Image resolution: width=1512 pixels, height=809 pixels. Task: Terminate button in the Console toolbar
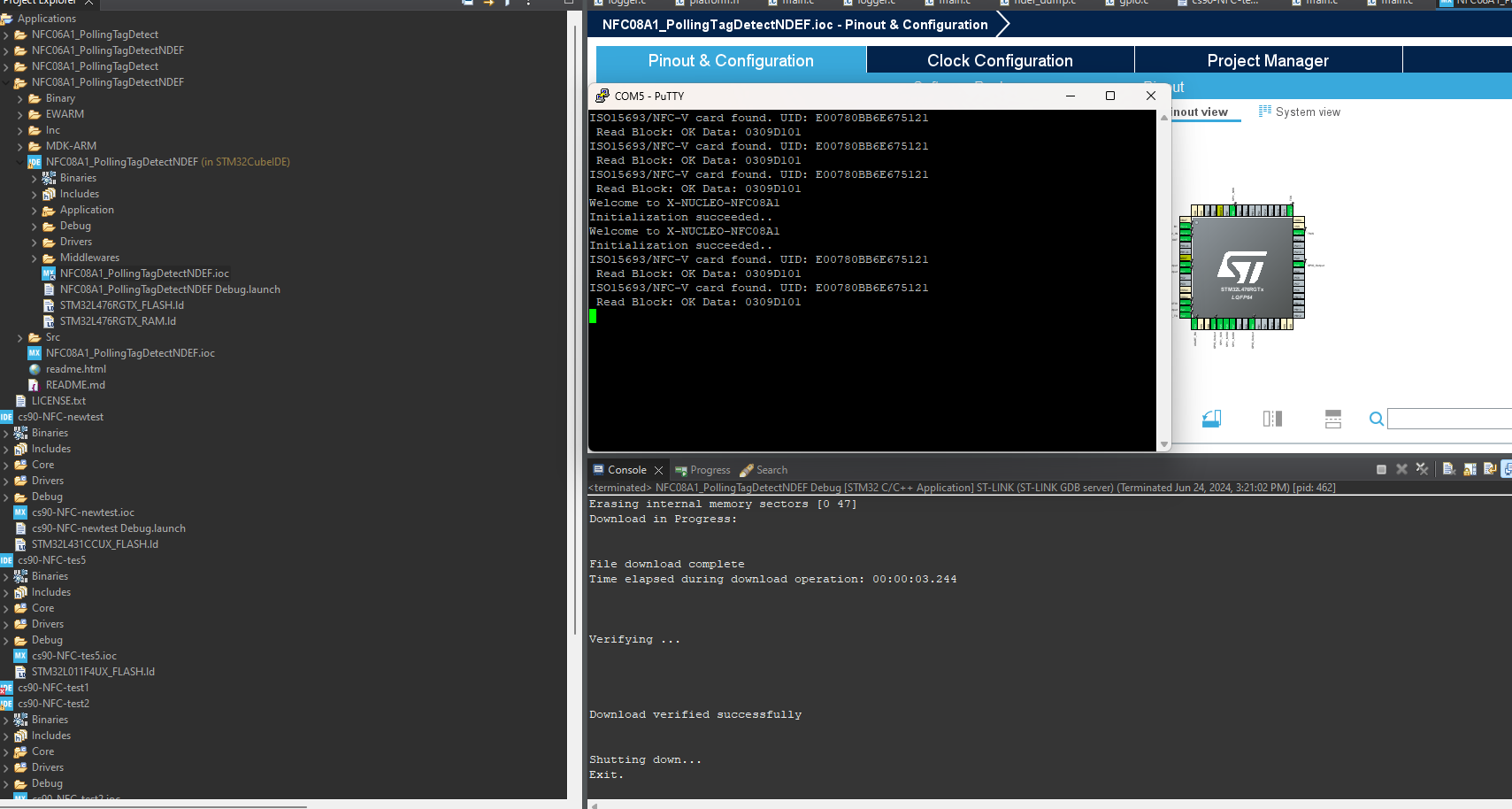[x=1382, y=470]
